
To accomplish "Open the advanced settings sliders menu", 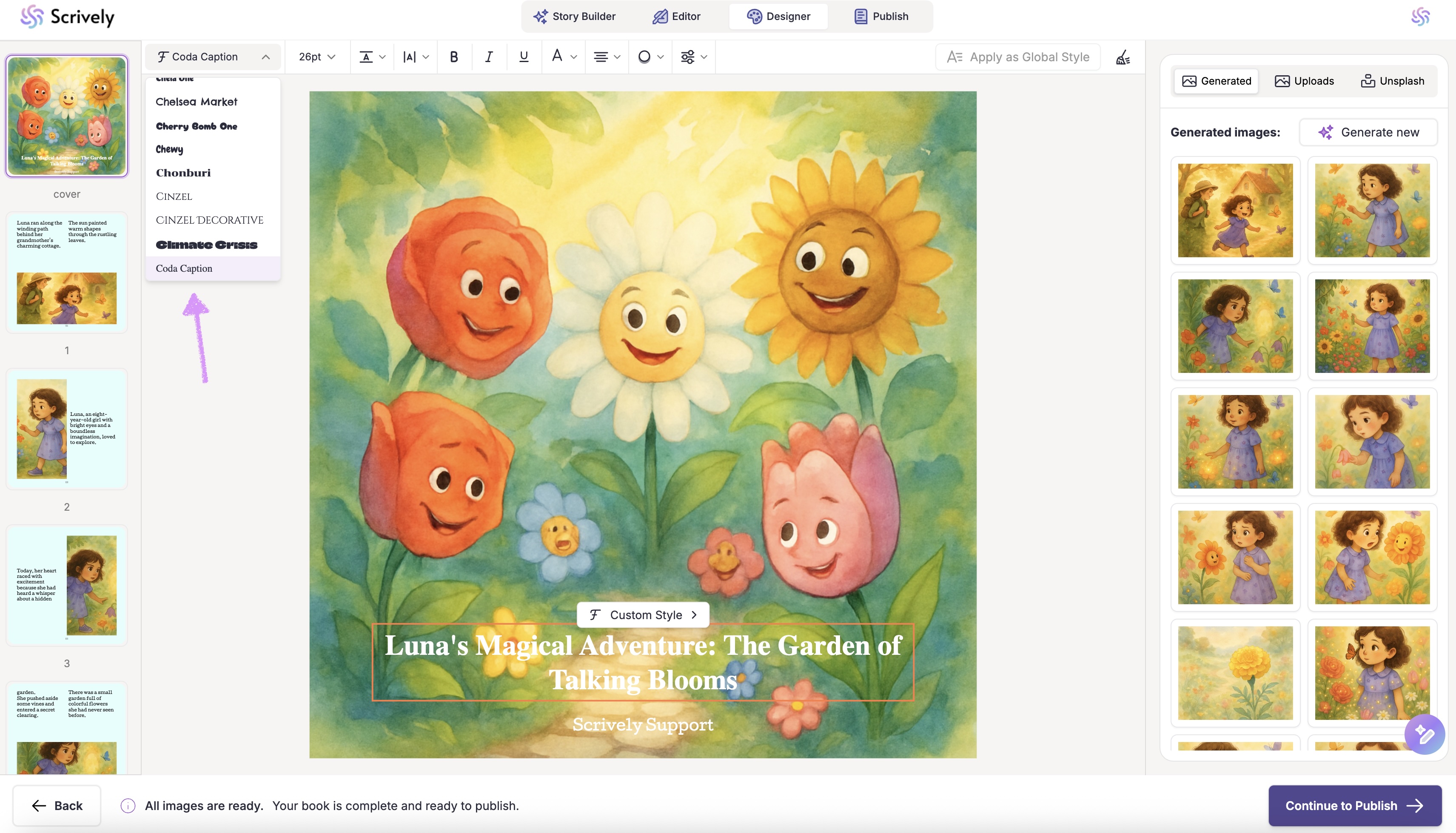I will pos(694,57).
